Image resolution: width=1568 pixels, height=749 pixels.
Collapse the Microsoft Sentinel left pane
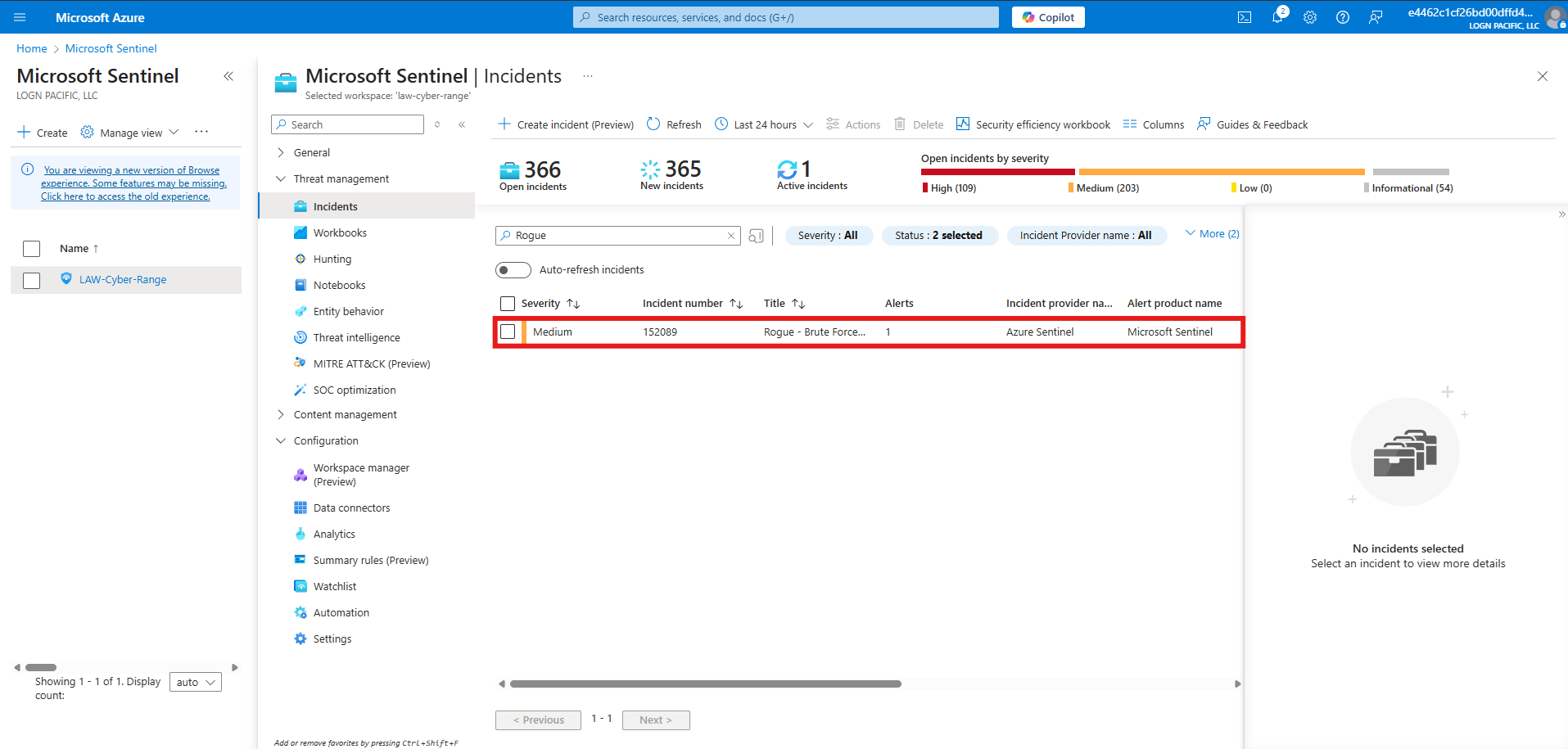pos(228,76)
